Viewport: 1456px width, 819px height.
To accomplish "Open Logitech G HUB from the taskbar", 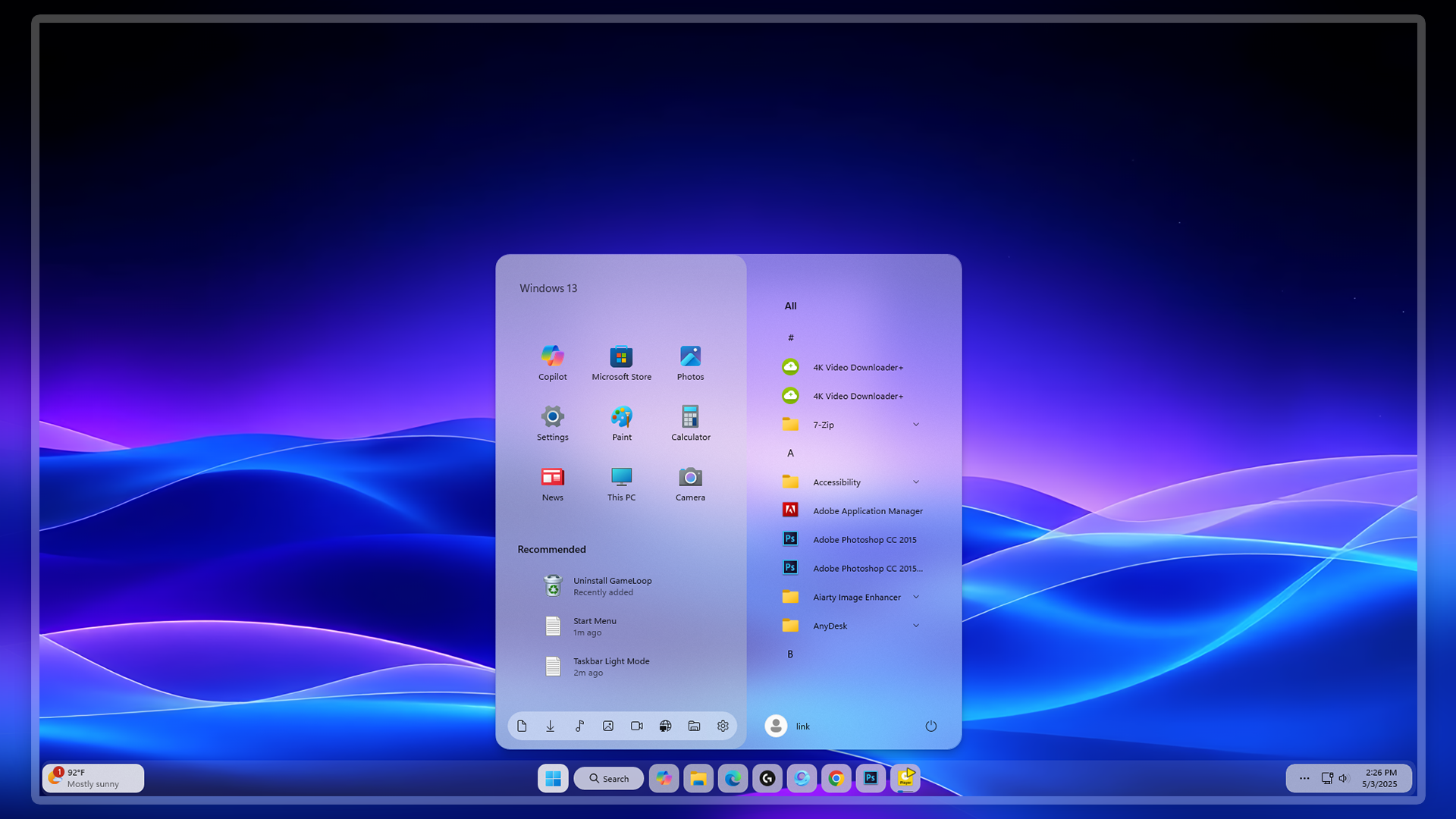I will click(x=767, y=778).
